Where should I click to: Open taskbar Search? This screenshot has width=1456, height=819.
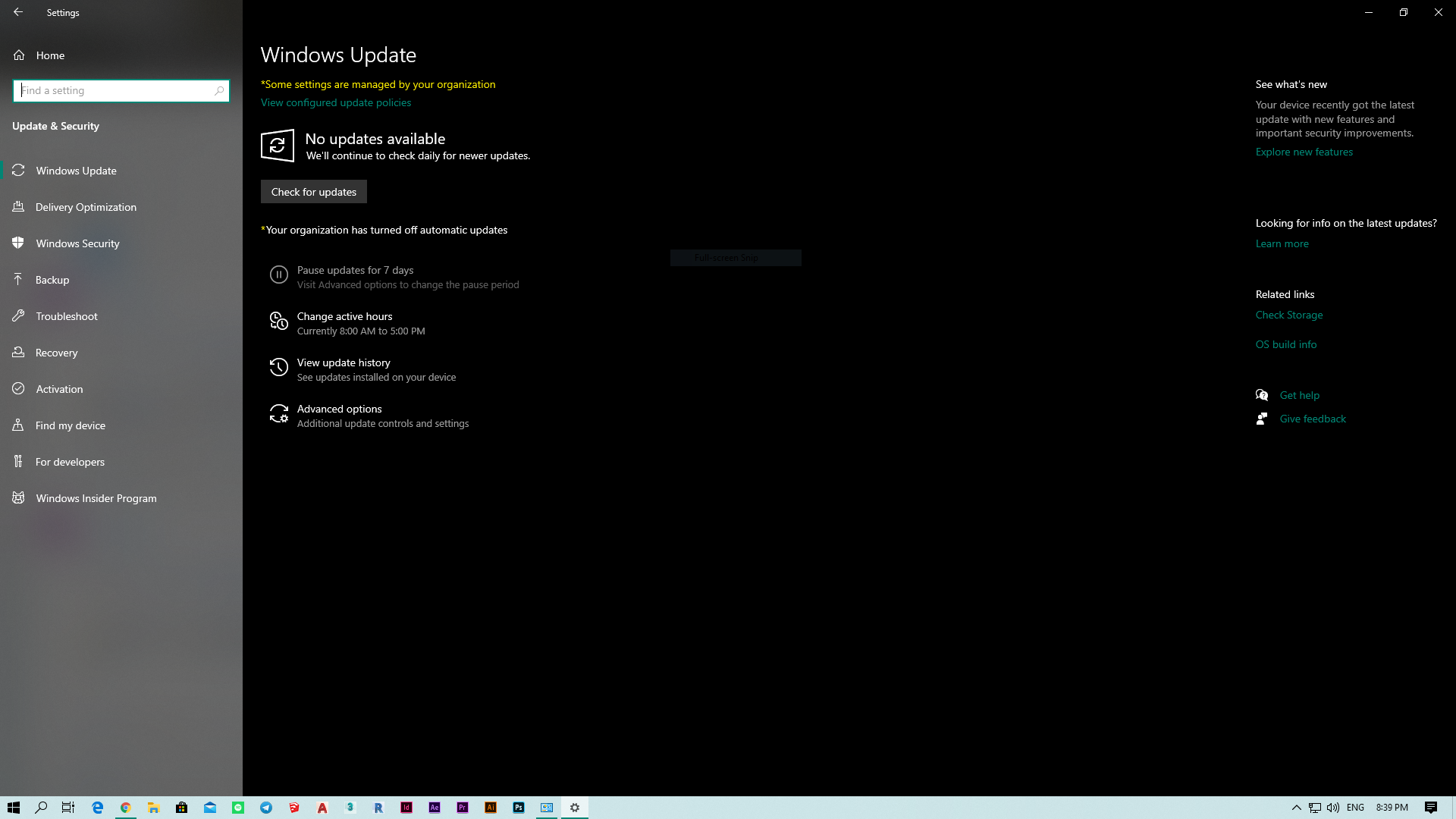pyautogui.click(x=42, y=808)
